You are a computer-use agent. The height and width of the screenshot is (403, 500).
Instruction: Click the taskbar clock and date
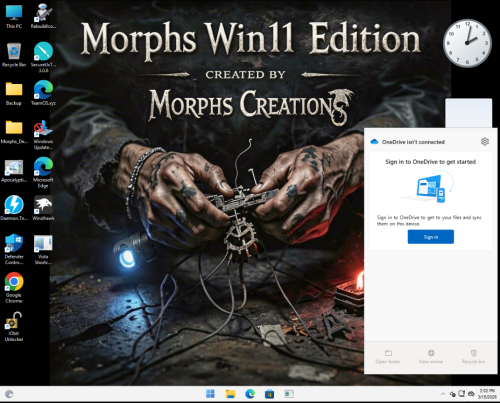tap(487, 394)
